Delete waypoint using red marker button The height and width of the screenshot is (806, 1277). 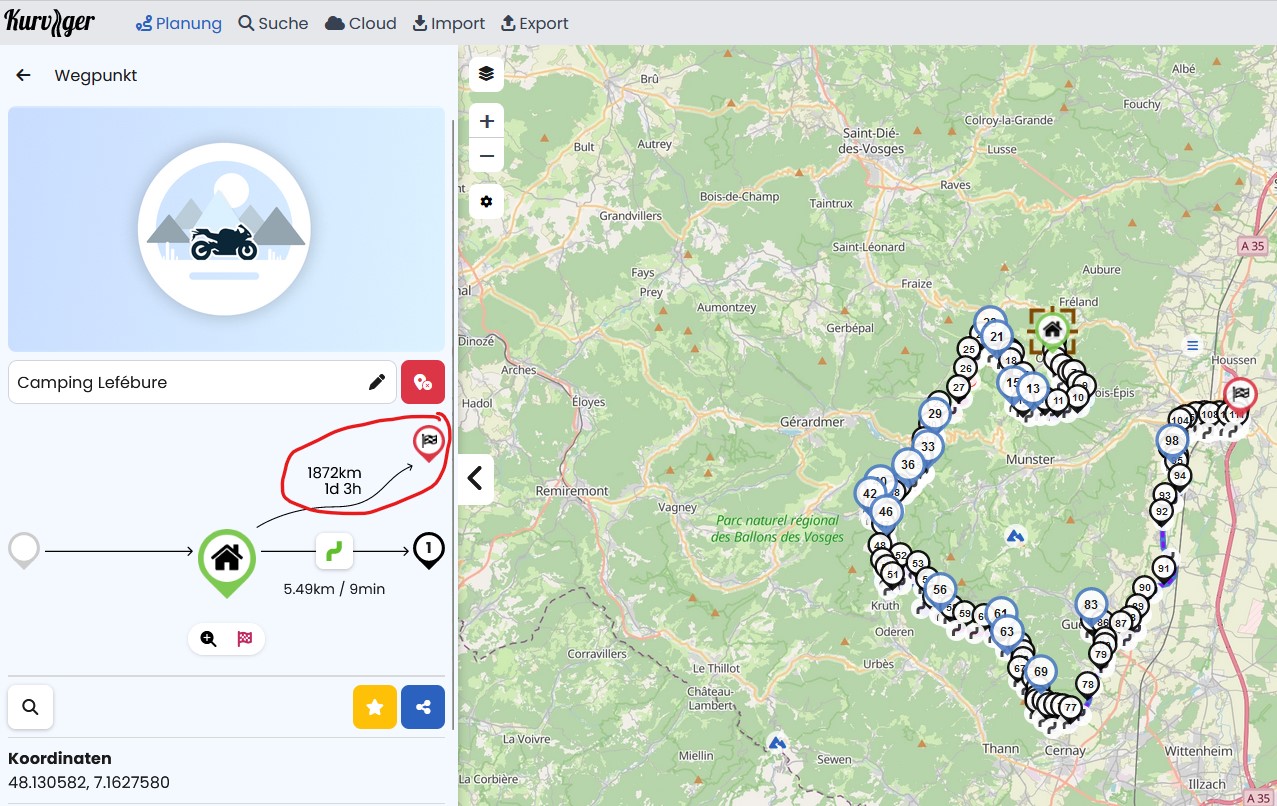[423, 382]
